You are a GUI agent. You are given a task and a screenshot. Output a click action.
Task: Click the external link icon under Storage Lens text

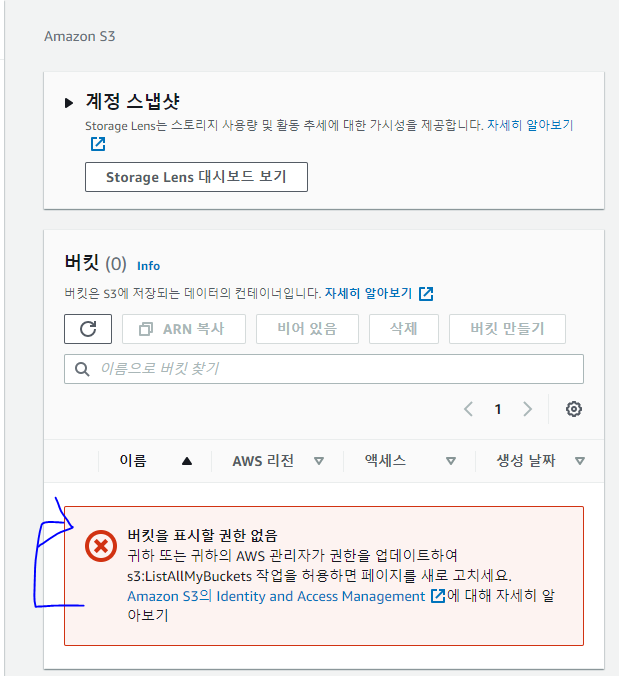[x=98, y=144]
